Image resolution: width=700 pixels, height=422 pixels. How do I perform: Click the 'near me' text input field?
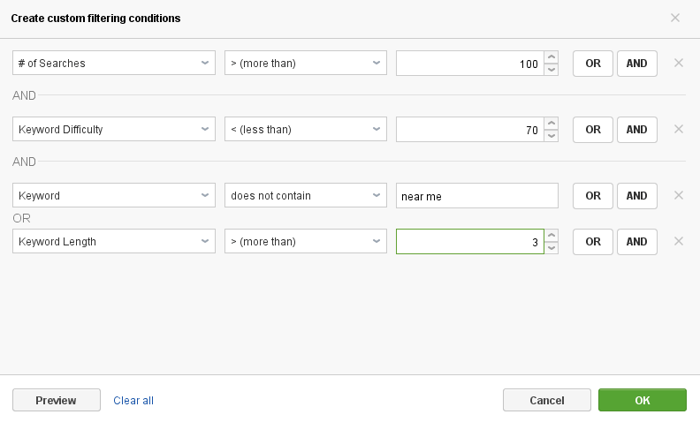[476, 196]
